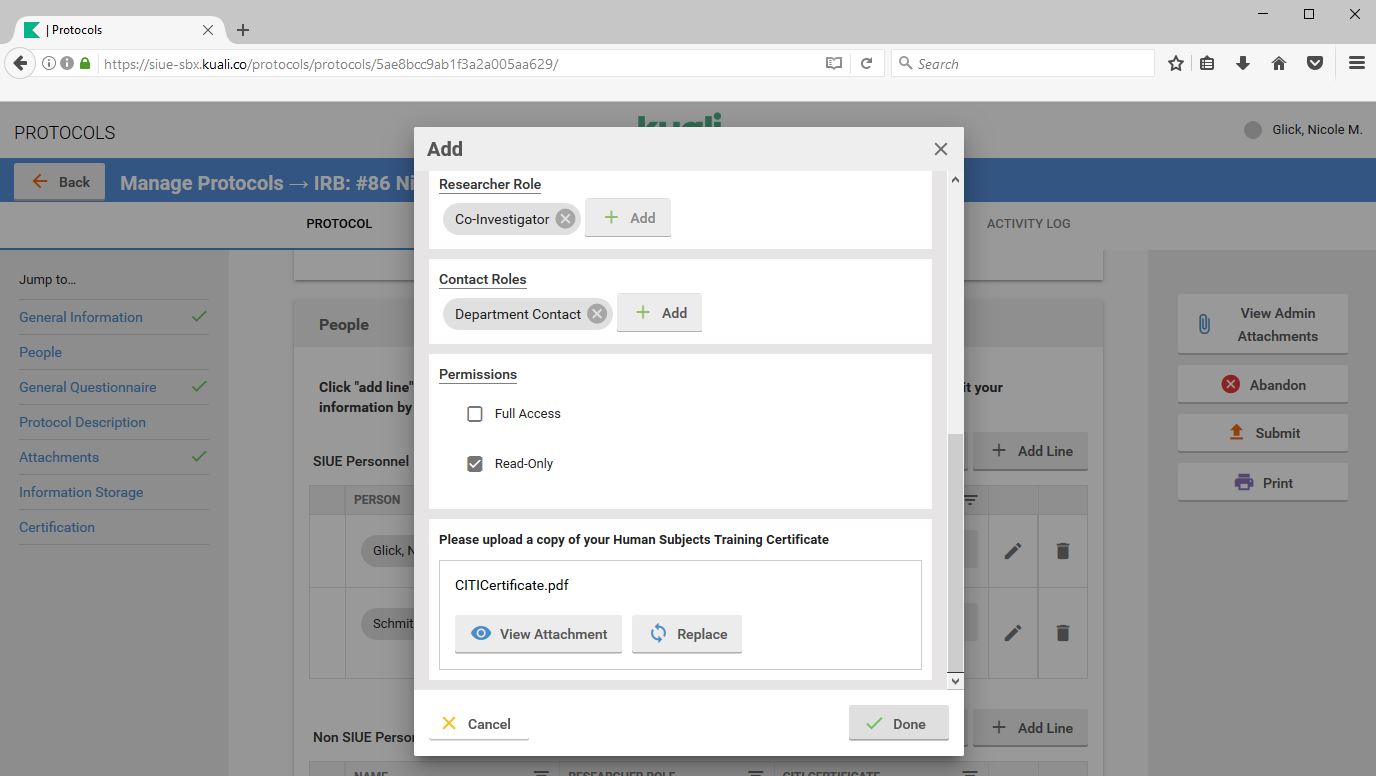This screenshot has width=1376, height=776.
Task: Click the Firefox bookmark star icon
Action: pos(1176,63)
